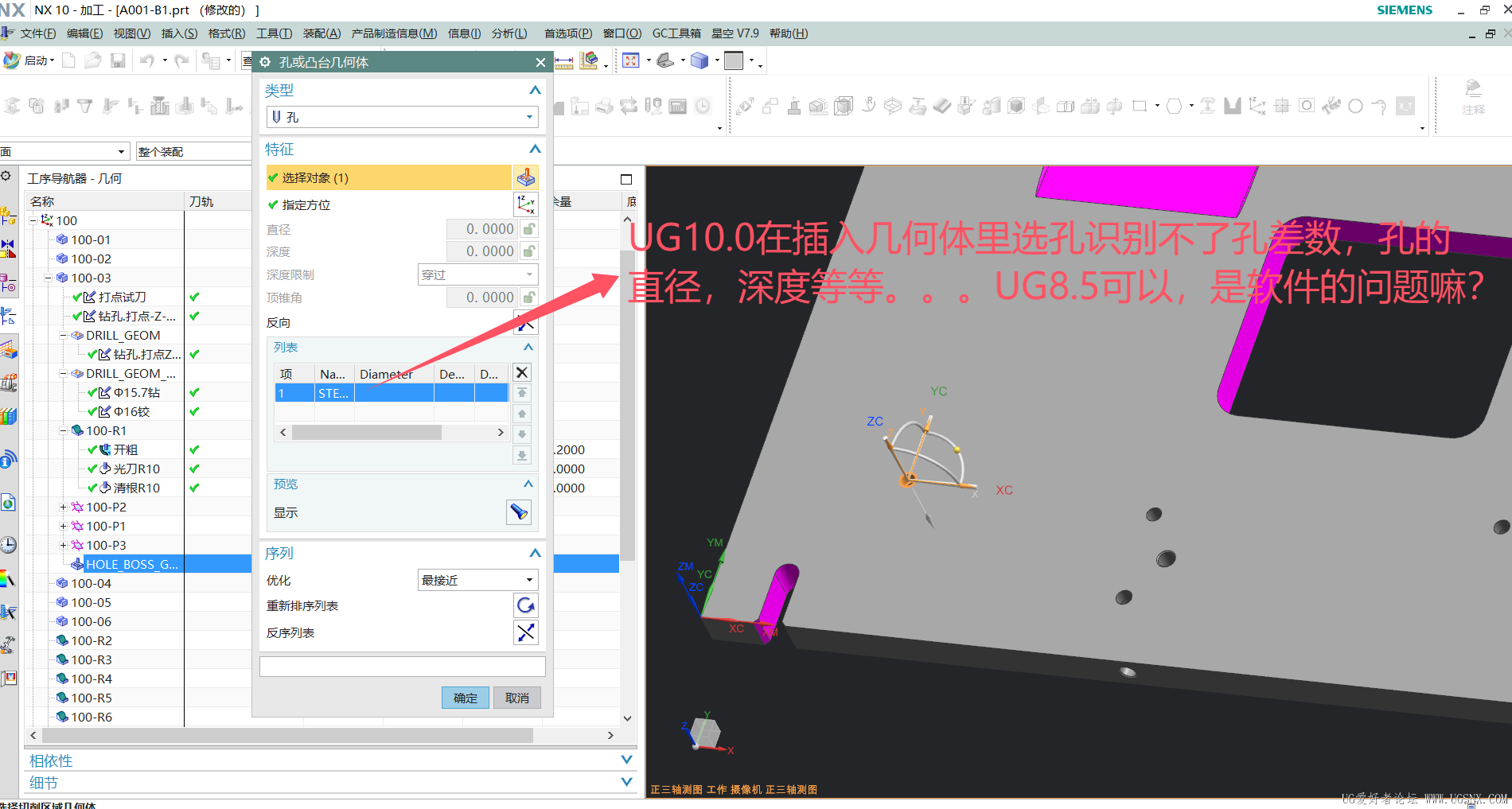The width and height of the screenshot is (1512, 809).
Task: Open the depth limit dropdown
Action: click(x=477, y=274)
